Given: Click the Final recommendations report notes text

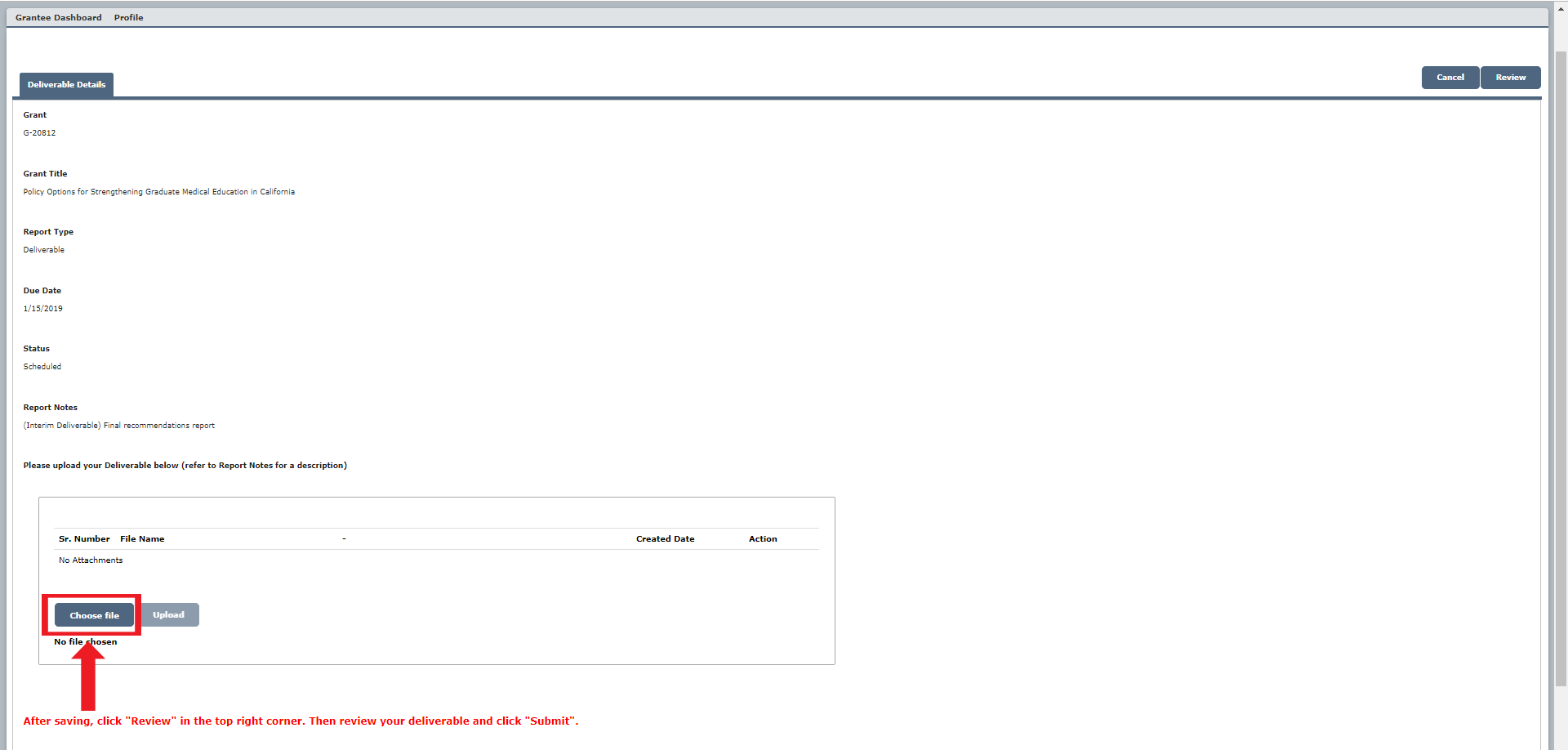Looking at the screenshot, I should tap(118, 426).
